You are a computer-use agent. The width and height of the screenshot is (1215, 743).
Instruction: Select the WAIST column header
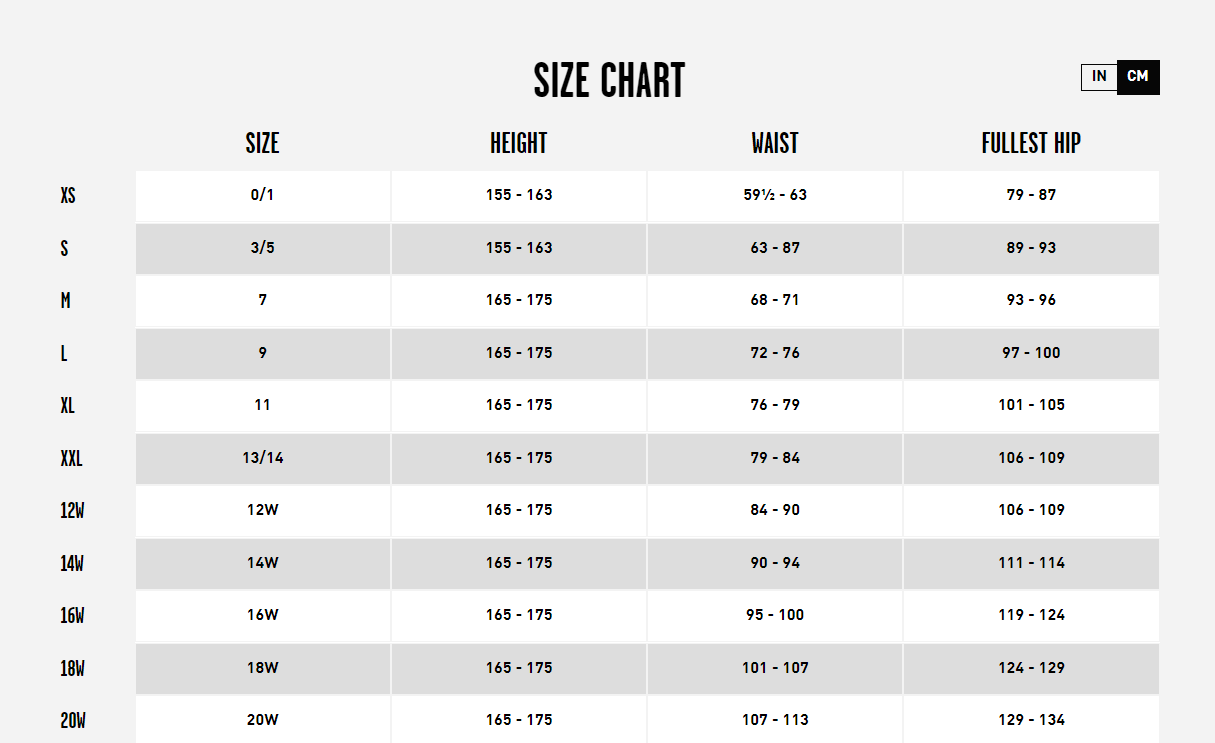tap(775, 143)
